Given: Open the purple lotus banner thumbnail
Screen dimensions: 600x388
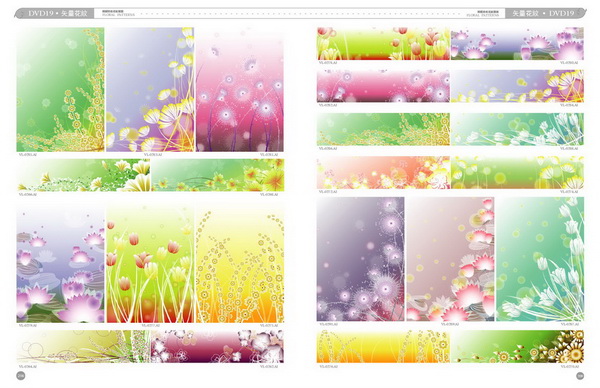Looking at the screenshot, I should (x=517, y=43).
